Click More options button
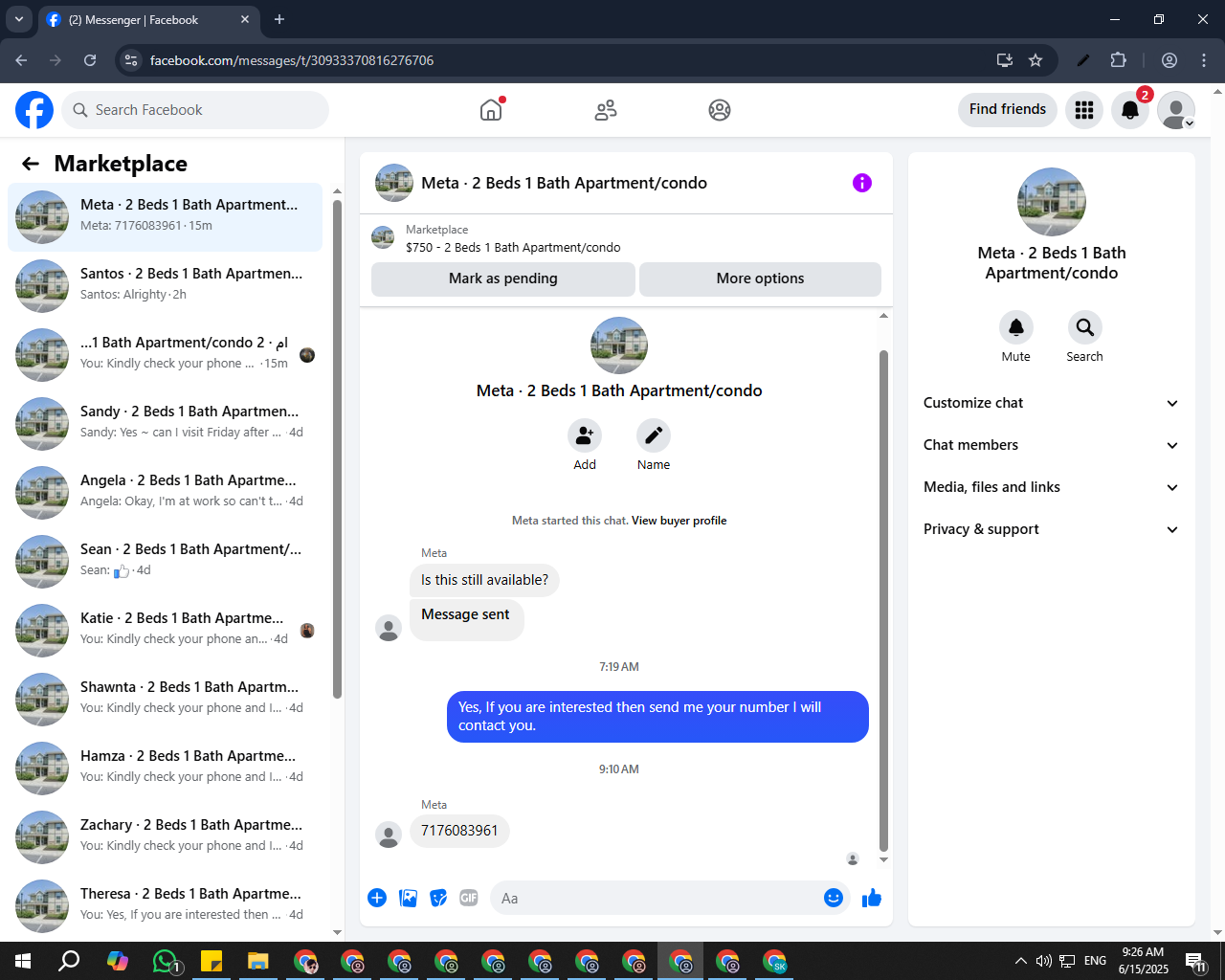Image resolution: width=1225 pixels, height=980 pixels. coord(760,278)
